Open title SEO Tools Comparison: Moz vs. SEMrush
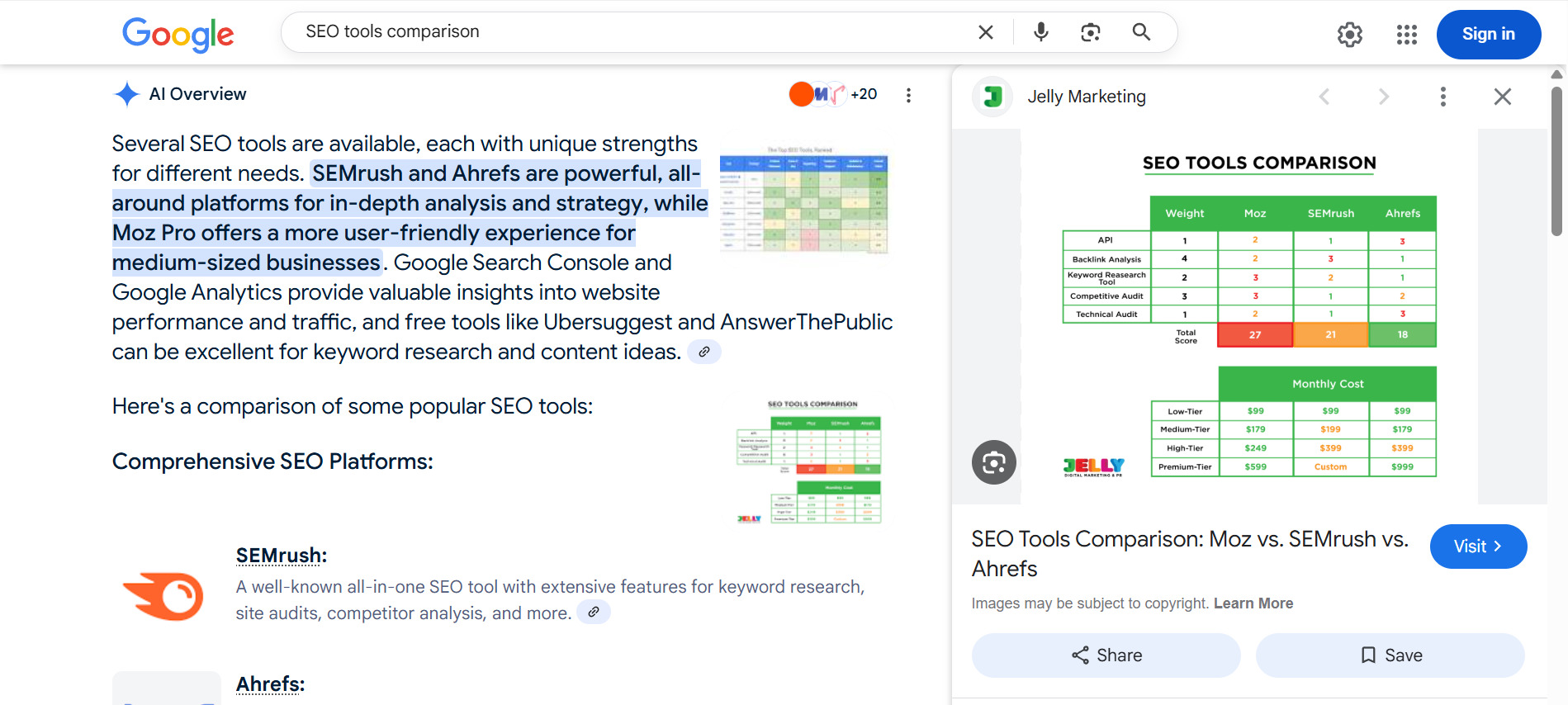Viewport: 1568px width, 705px height. coord(1189,554)
